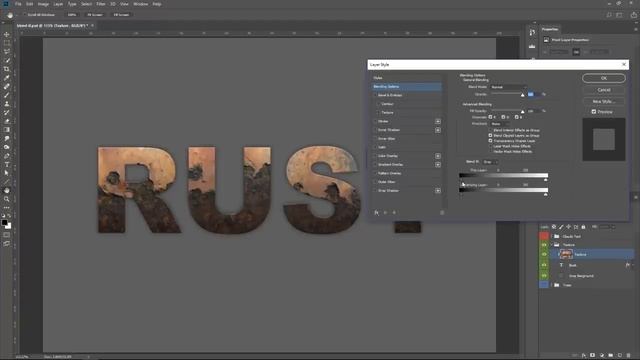The image size is (640, 360).
Task: Select the Zoom tool
Action: click(x=7, y=199)
